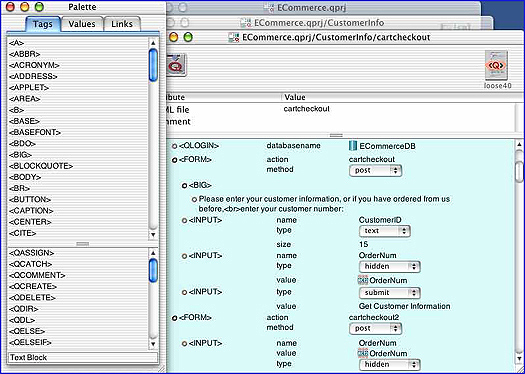The width and height of the screenshot is (525, 374).
Task: Select the <CENTER> tag
Action: (30, 222)
